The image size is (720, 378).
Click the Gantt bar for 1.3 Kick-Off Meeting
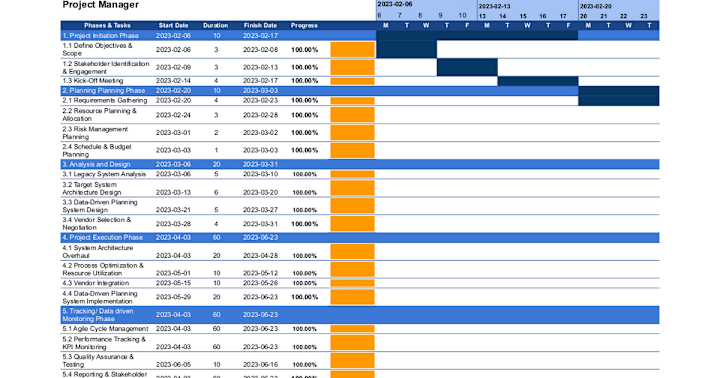pyautogui.click(x=538, y=81)
